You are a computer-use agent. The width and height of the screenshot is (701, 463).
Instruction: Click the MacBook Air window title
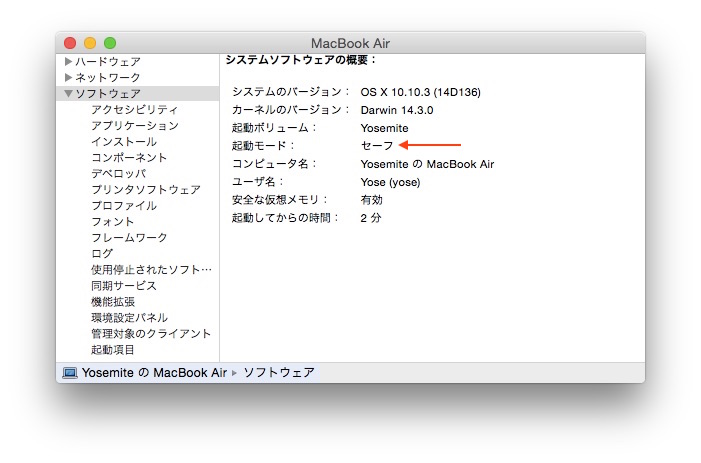point(350,43)
